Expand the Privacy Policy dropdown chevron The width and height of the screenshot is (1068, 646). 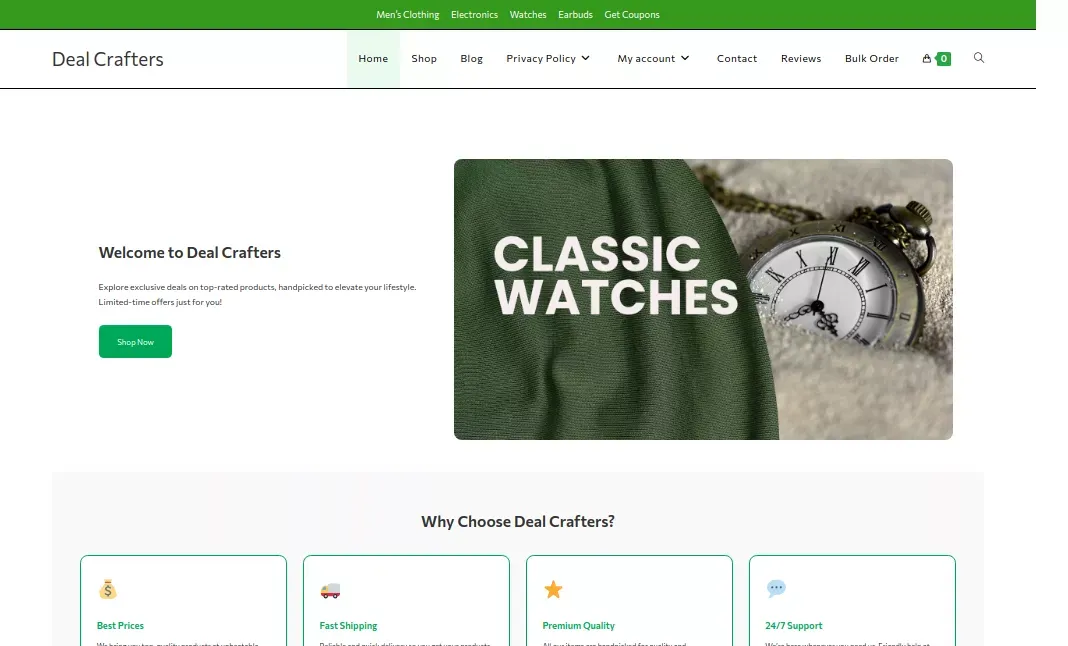coord(586,59)
